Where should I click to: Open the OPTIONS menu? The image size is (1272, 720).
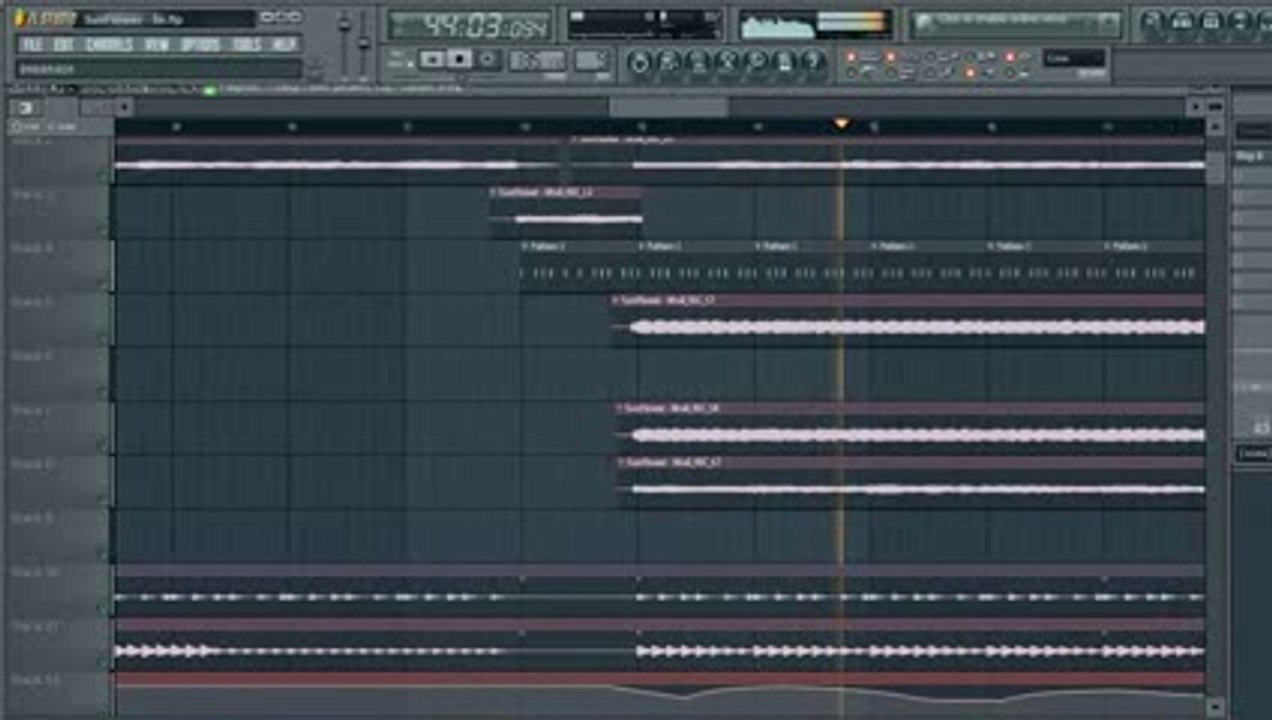[200, 45]
